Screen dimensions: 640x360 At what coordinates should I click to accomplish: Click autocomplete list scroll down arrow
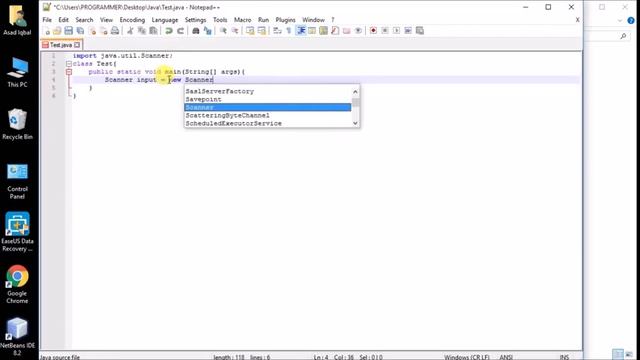(x=355, y=123)
